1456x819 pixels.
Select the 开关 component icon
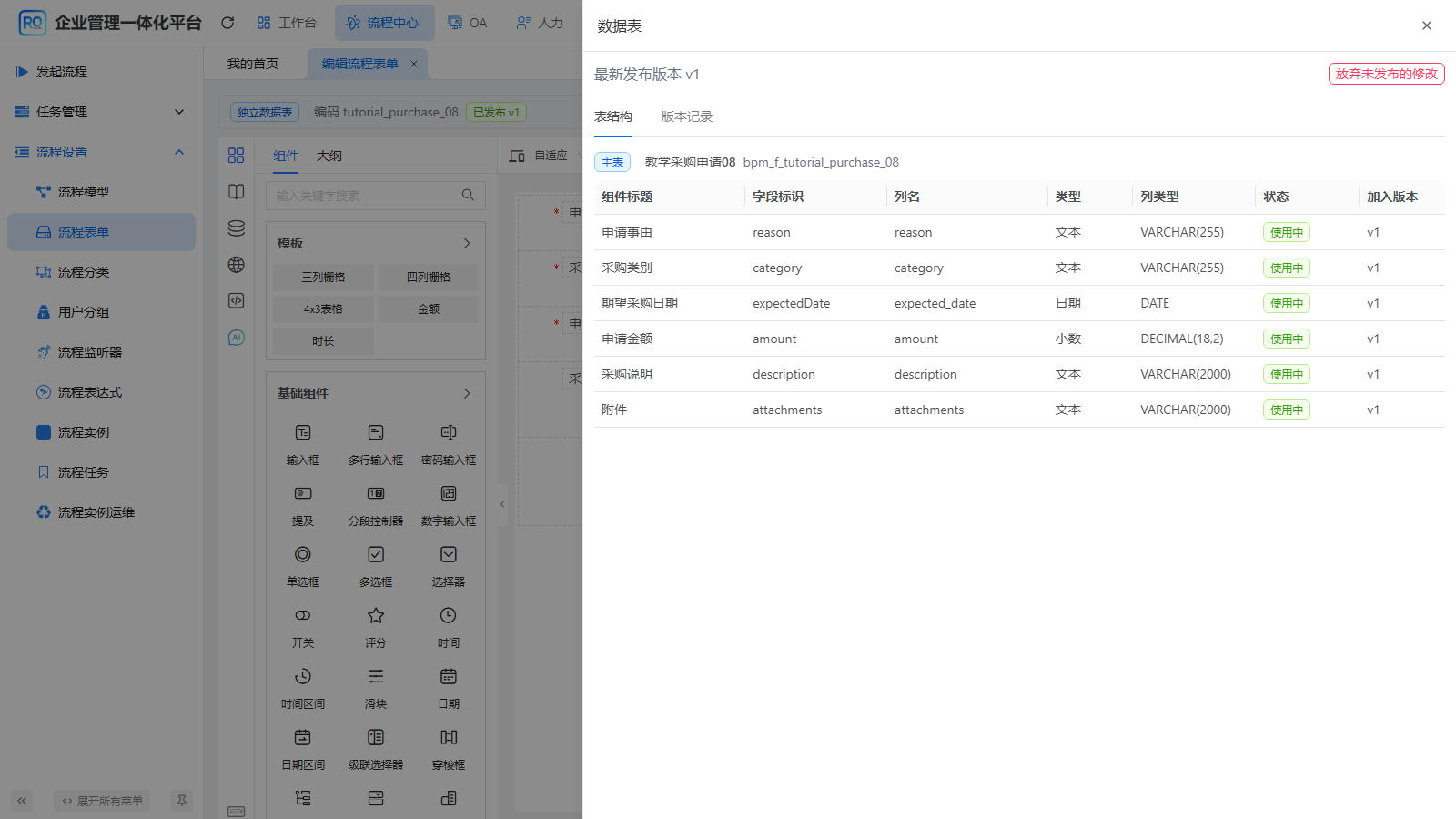point(303,615)
